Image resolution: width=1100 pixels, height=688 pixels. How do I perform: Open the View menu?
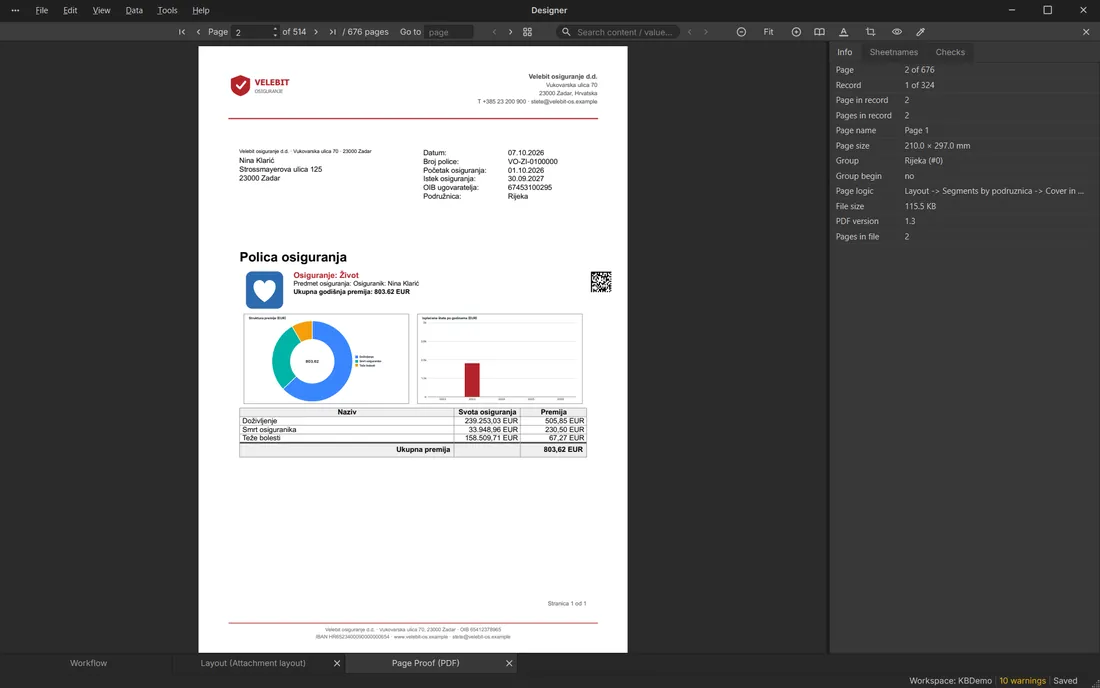(102, 11)
